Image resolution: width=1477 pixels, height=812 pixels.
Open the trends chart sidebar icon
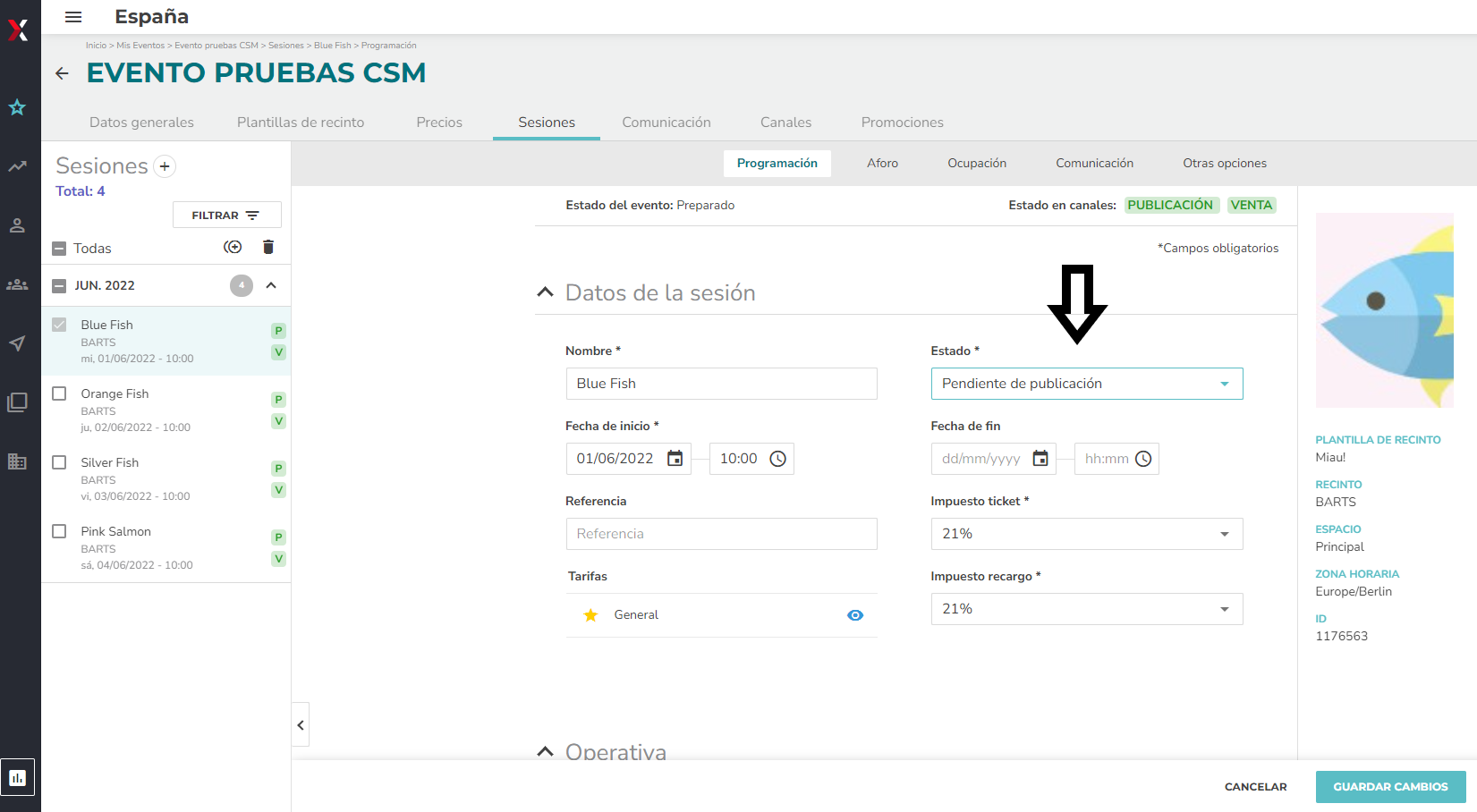point(17,166)
